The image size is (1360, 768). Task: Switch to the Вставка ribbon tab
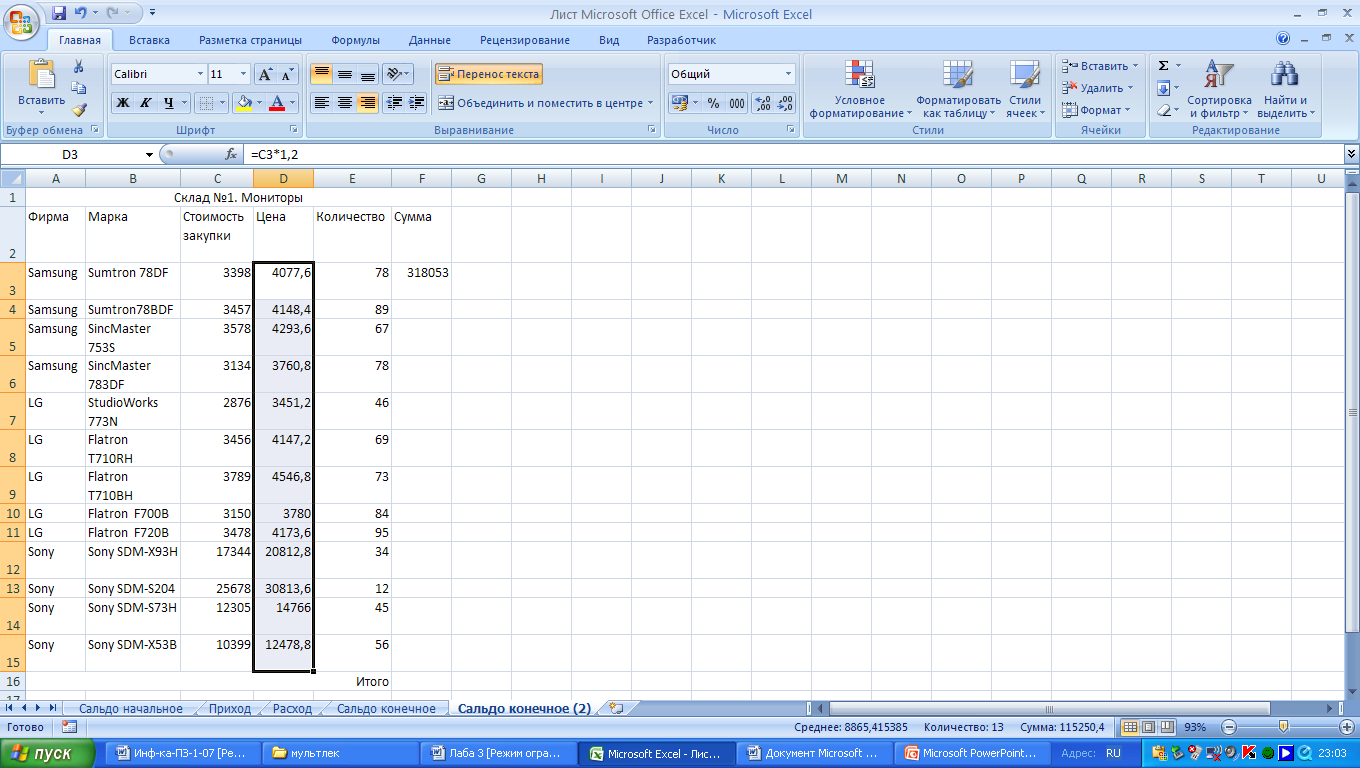[149, 40]
